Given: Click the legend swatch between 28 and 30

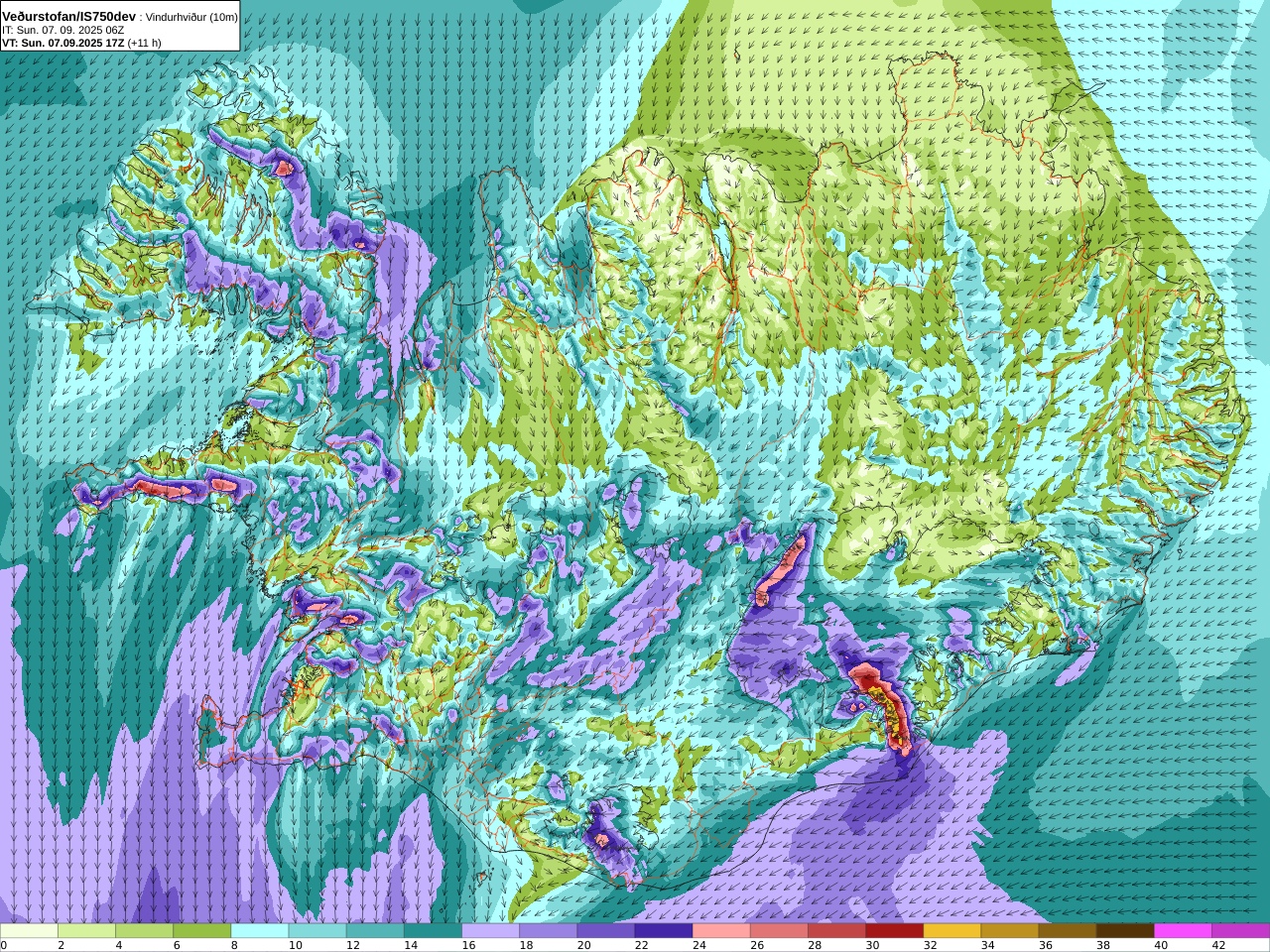Looking at the screenshot, I should click(x=836, y=931).
